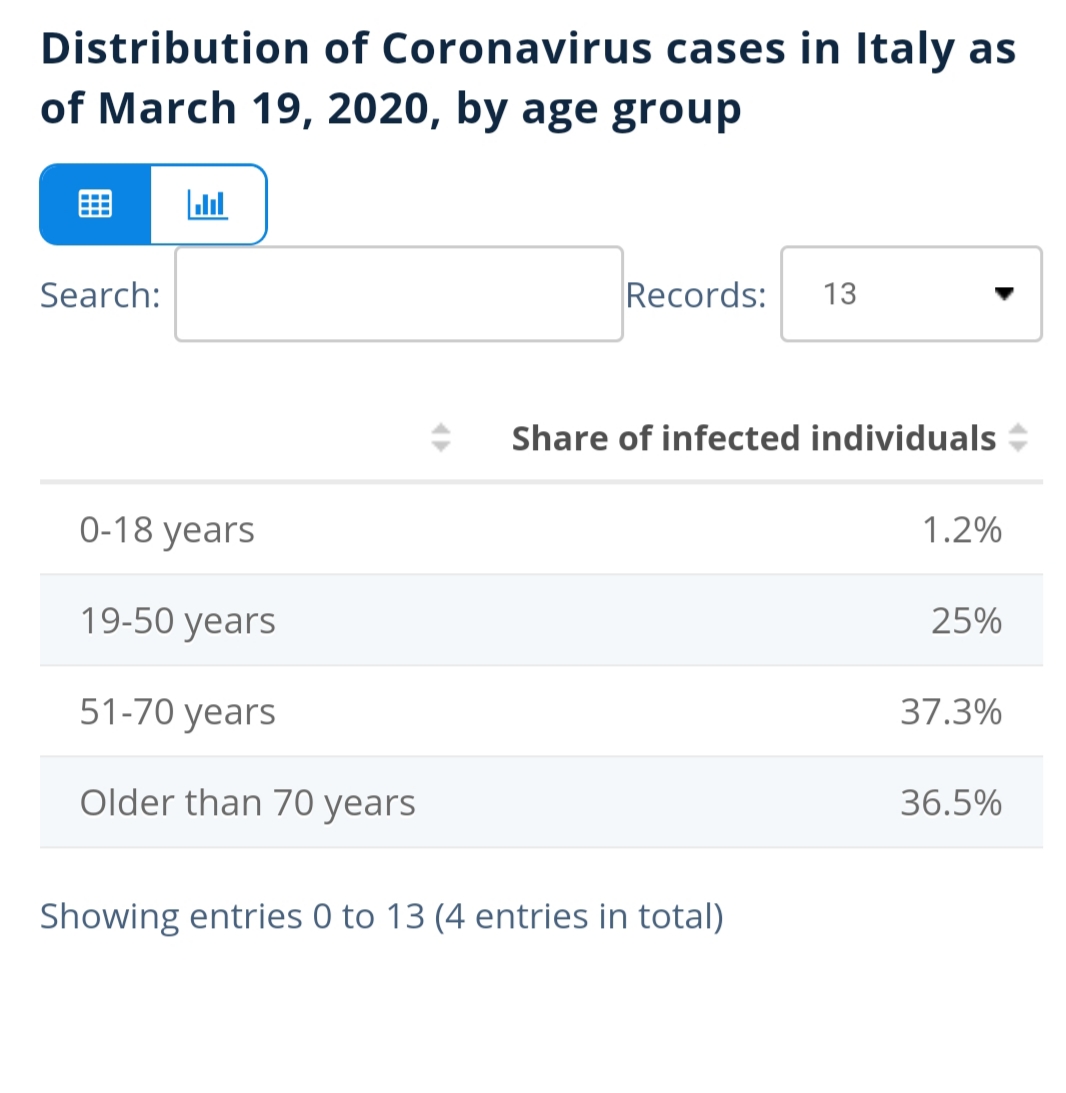The height and width of the screenshot is (1093, 1066).
Task: Select the 0-18 years row
Action: pos(541,529)
